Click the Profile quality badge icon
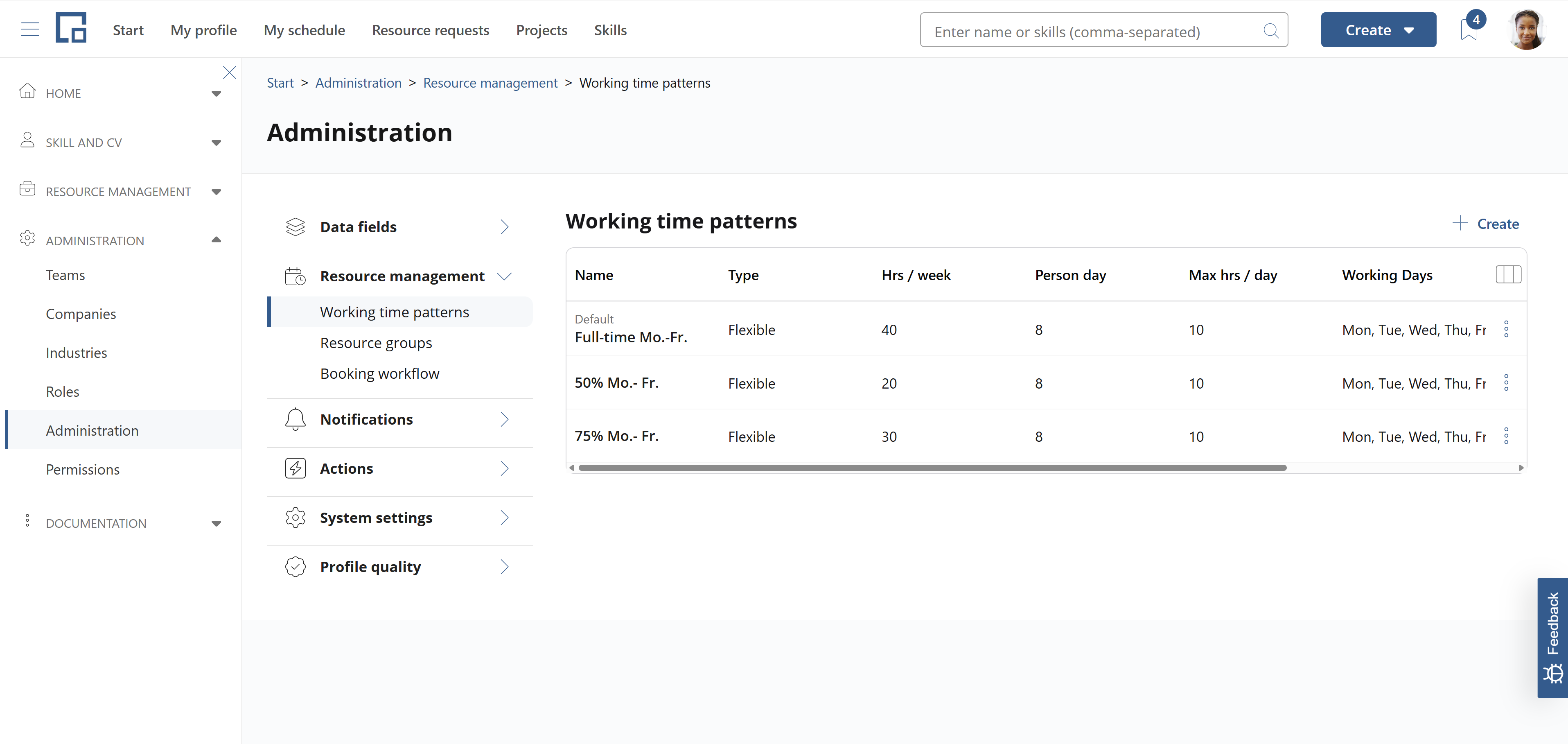 coord(295,567)
